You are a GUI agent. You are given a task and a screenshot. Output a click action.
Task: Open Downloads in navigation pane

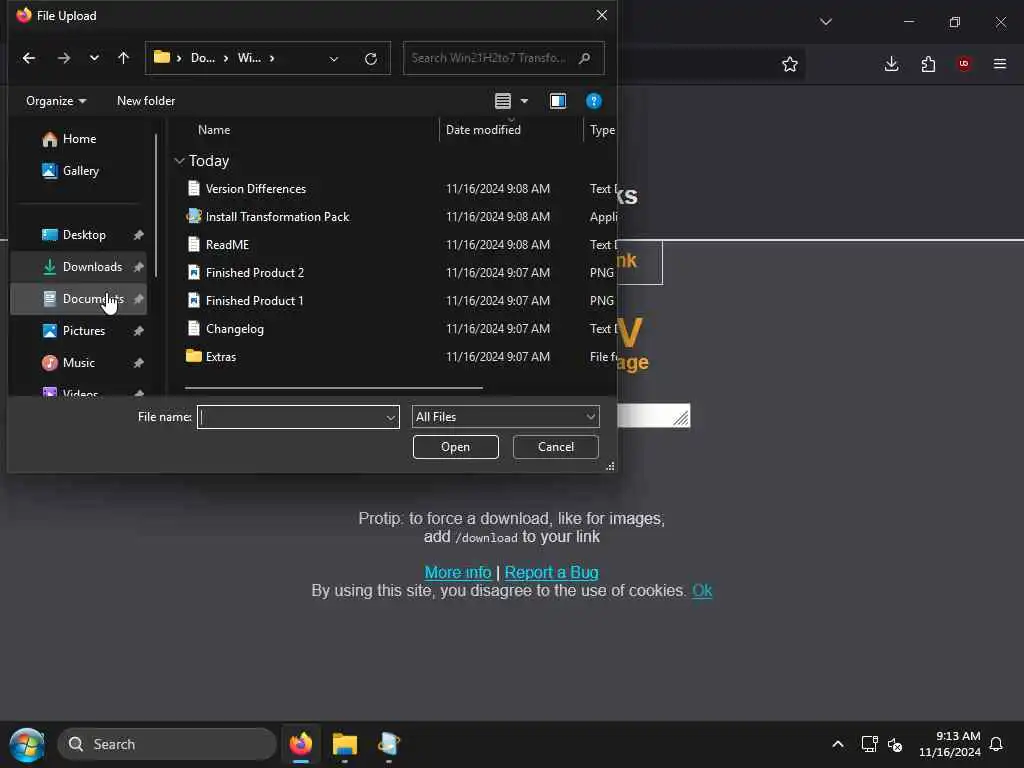[78, 266]
